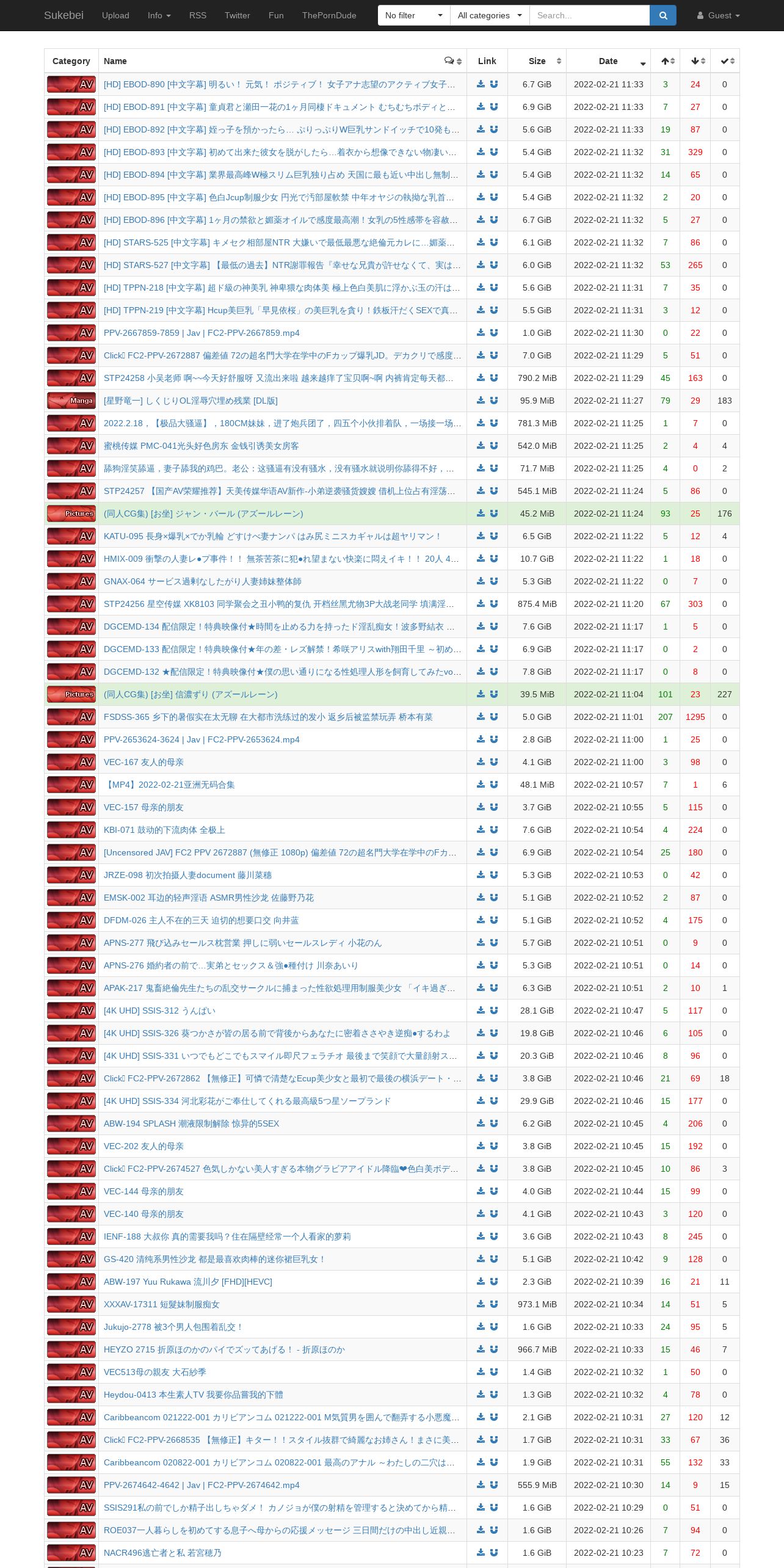The height and width of the screenshot is (1568, 784).
Task: Click size value 28.1 GiB
Action: (537, 1011)
